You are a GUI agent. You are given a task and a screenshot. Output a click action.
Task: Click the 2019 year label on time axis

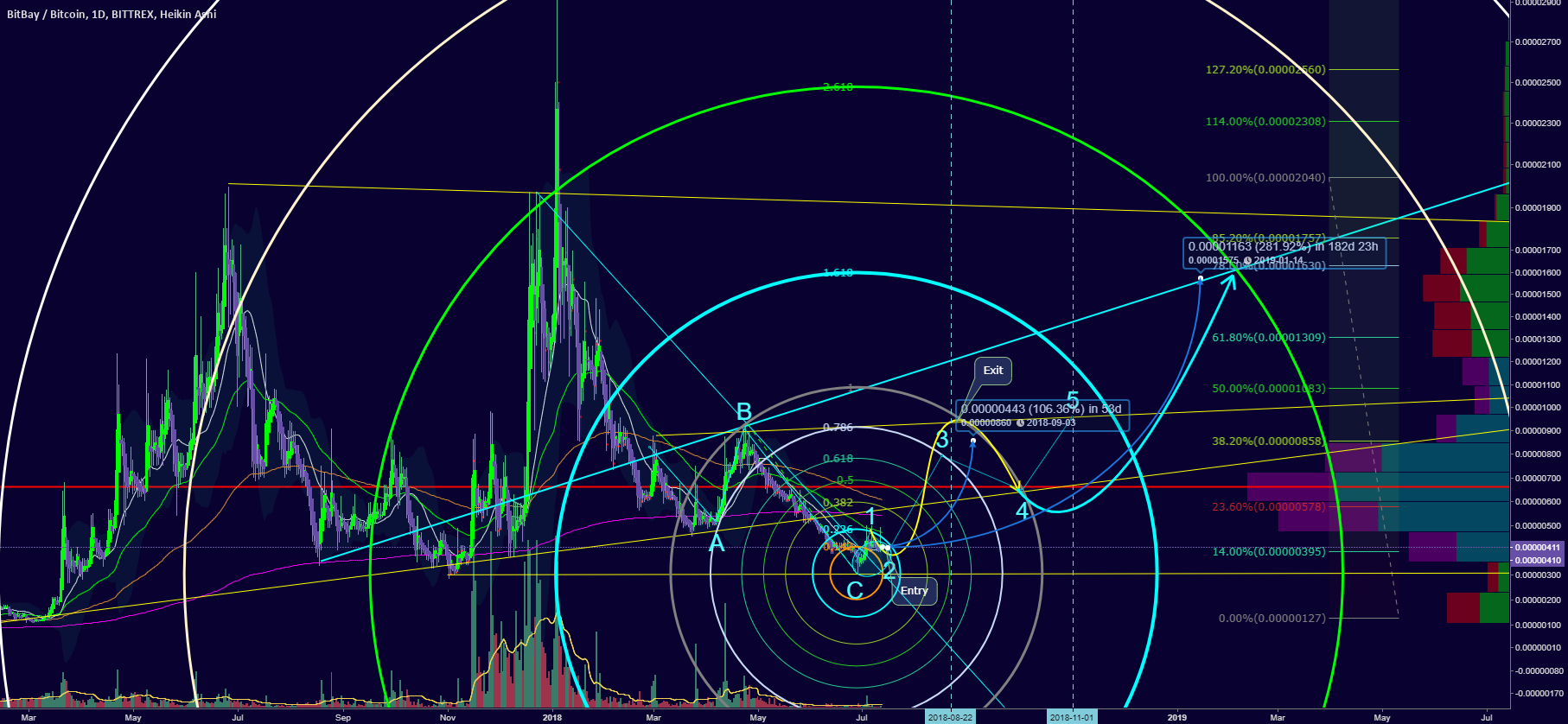click(1177, 717)
